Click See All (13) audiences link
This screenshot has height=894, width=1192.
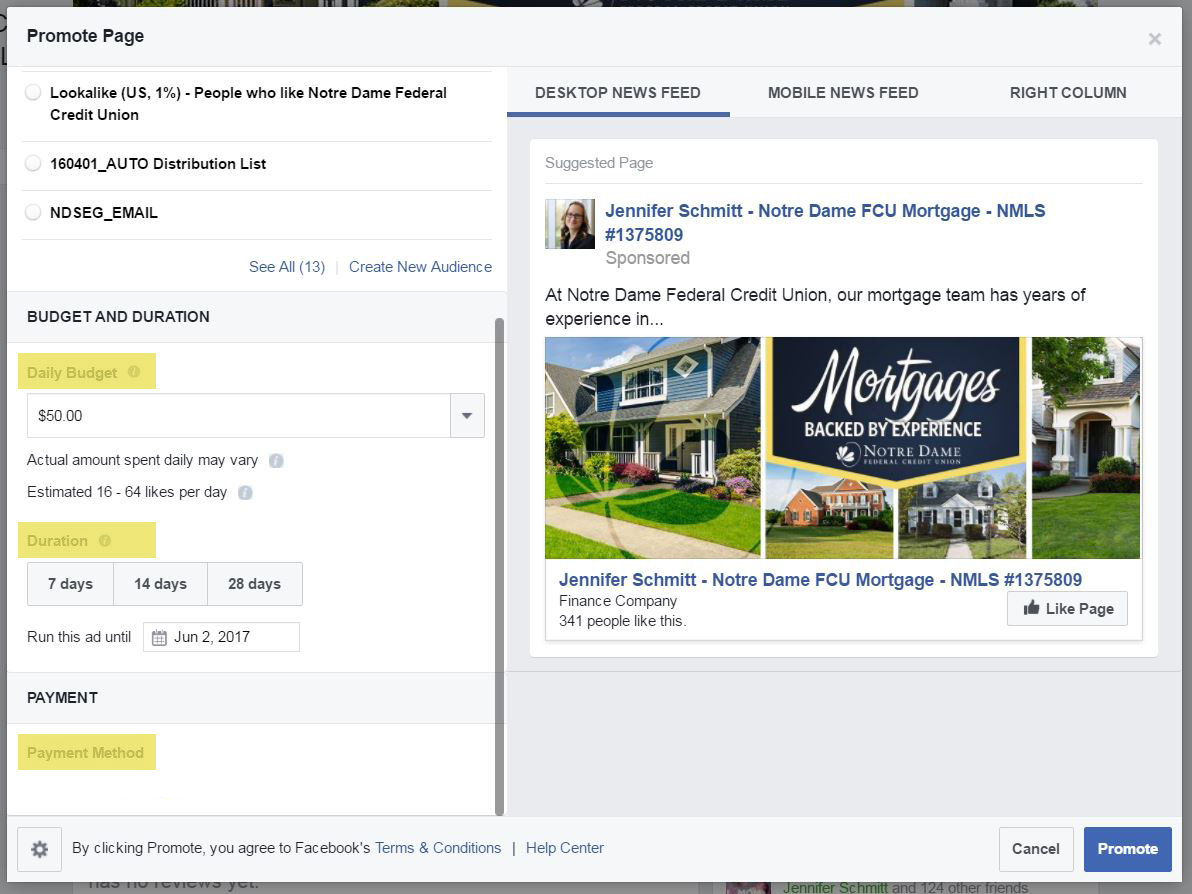point(287,267)
